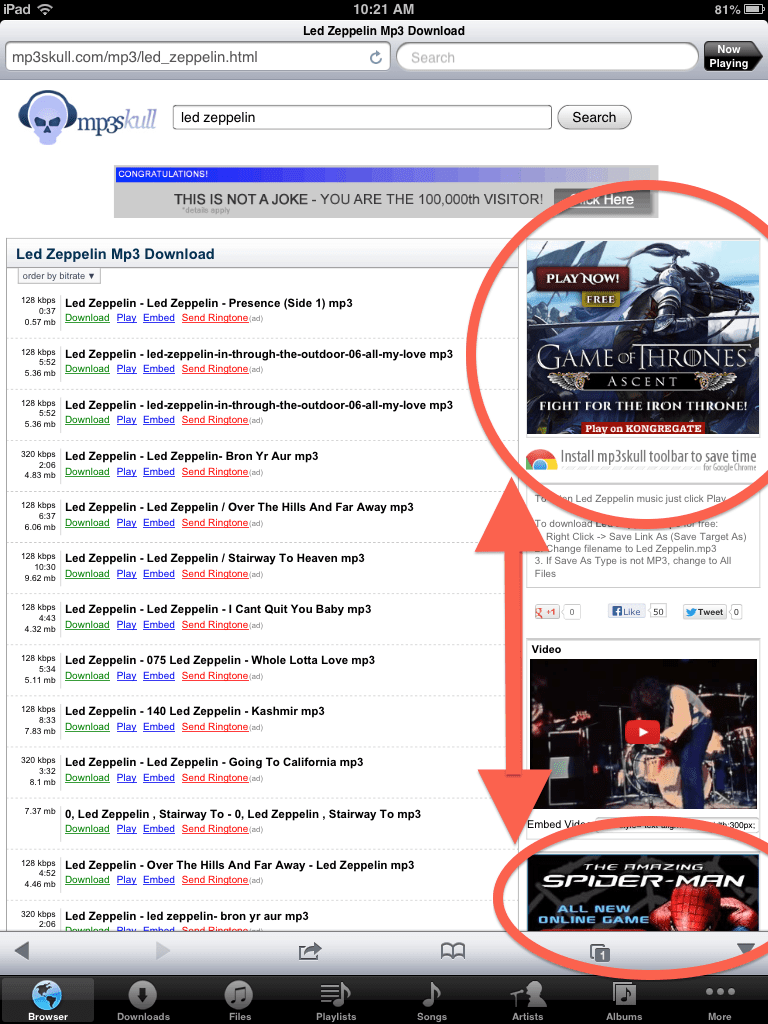Switch to the Downloads tab
This screenshot has width=768, height=1024.
143,999
